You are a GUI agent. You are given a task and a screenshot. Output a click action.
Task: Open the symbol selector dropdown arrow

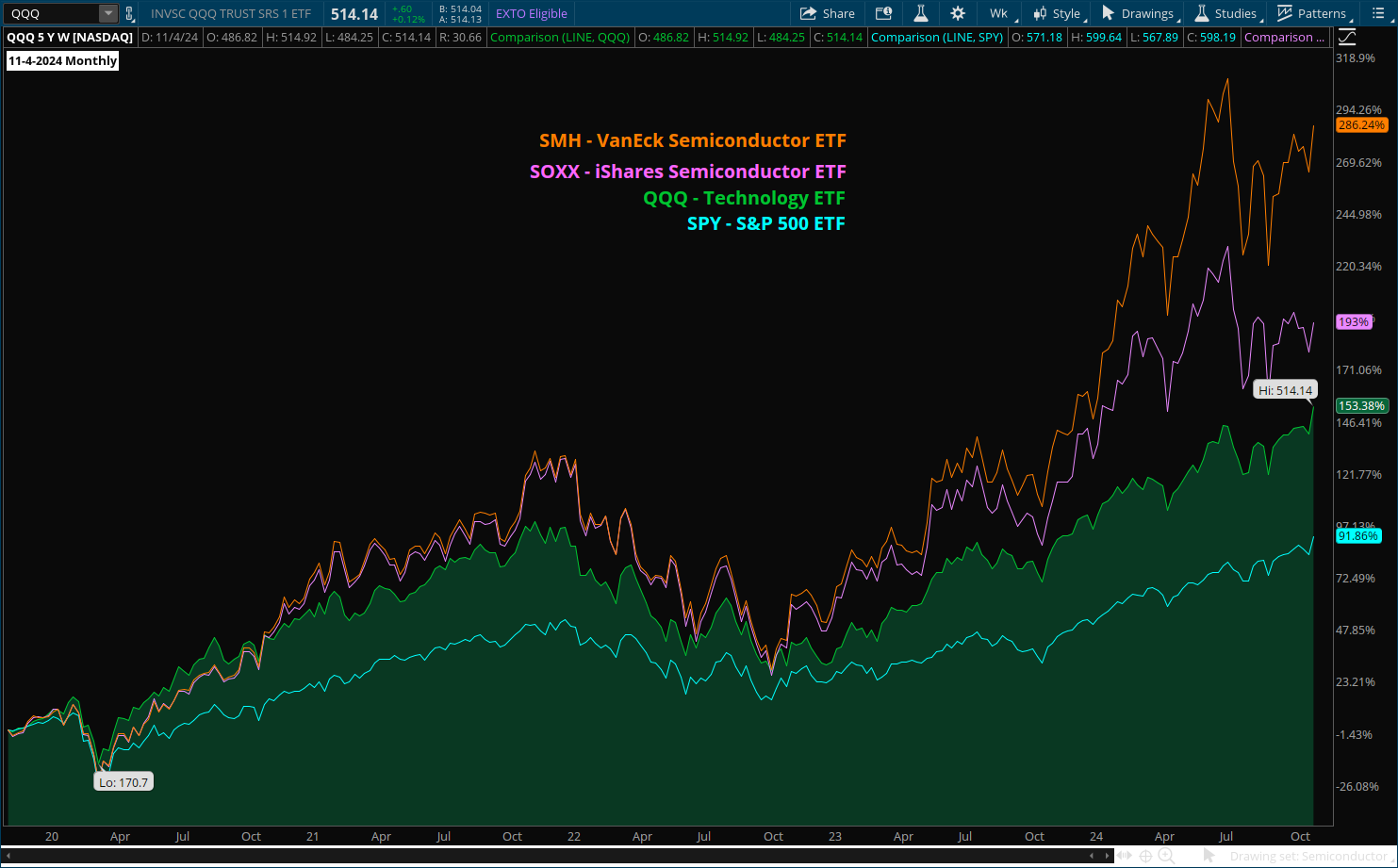click(x=108, y=13)
